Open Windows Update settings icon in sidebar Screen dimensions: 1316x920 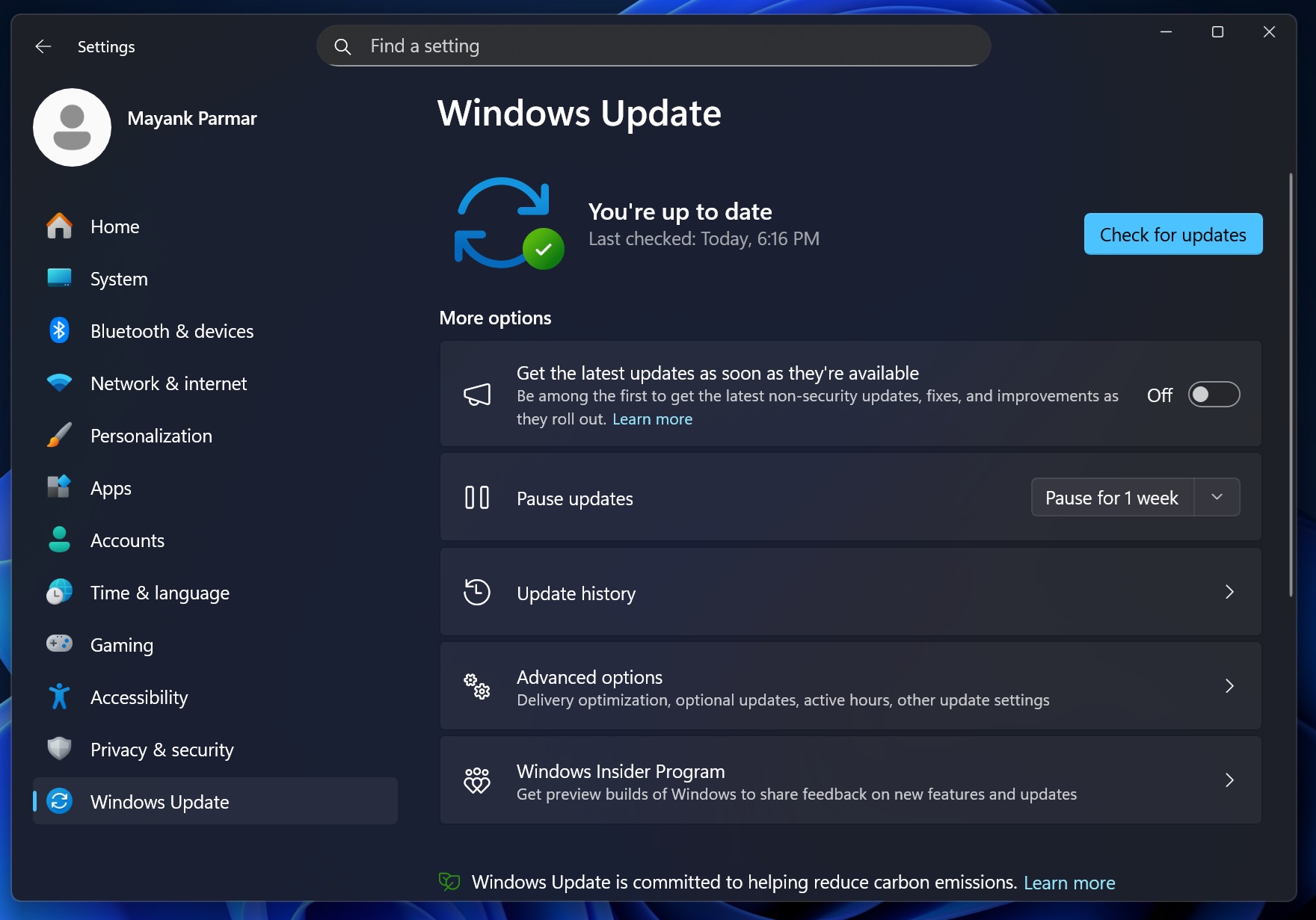click(59, 801)
